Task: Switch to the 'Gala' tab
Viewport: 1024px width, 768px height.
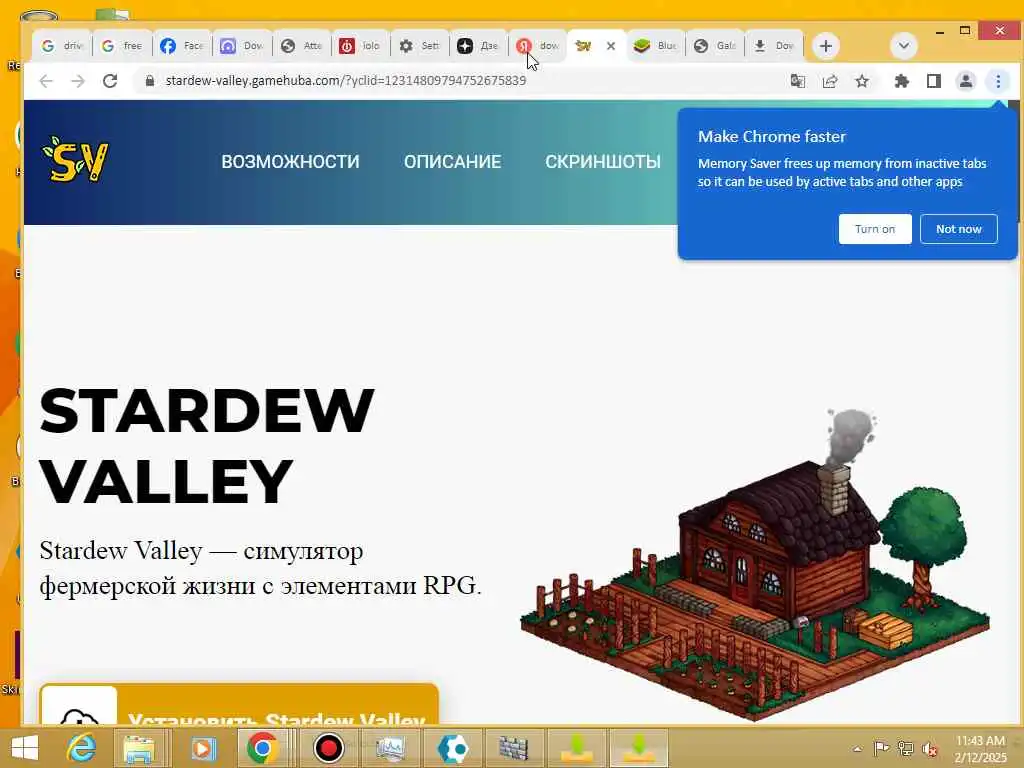Action: [715, 46]
